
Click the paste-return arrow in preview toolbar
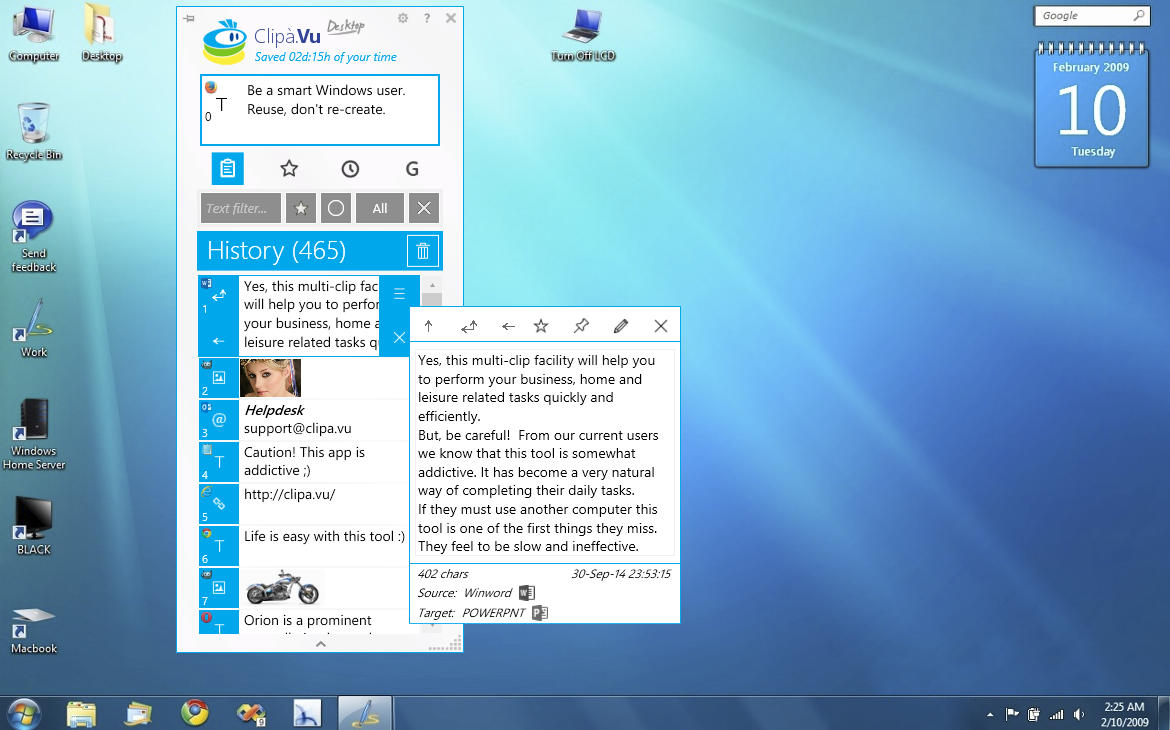point(469,326)
